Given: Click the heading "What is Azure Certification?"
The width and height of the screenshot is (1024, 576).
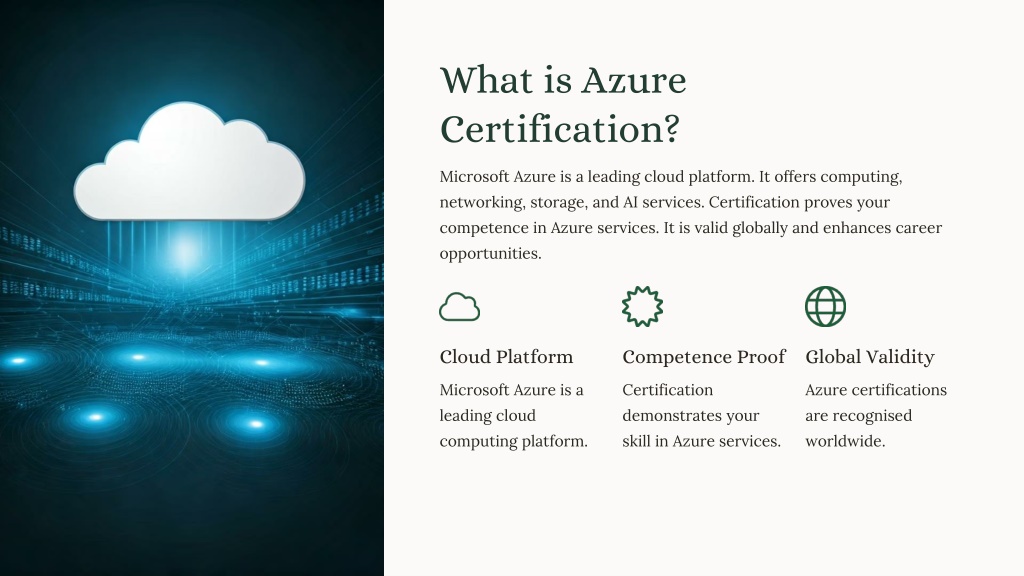Looking at the screenshot, I should point(563,104).
